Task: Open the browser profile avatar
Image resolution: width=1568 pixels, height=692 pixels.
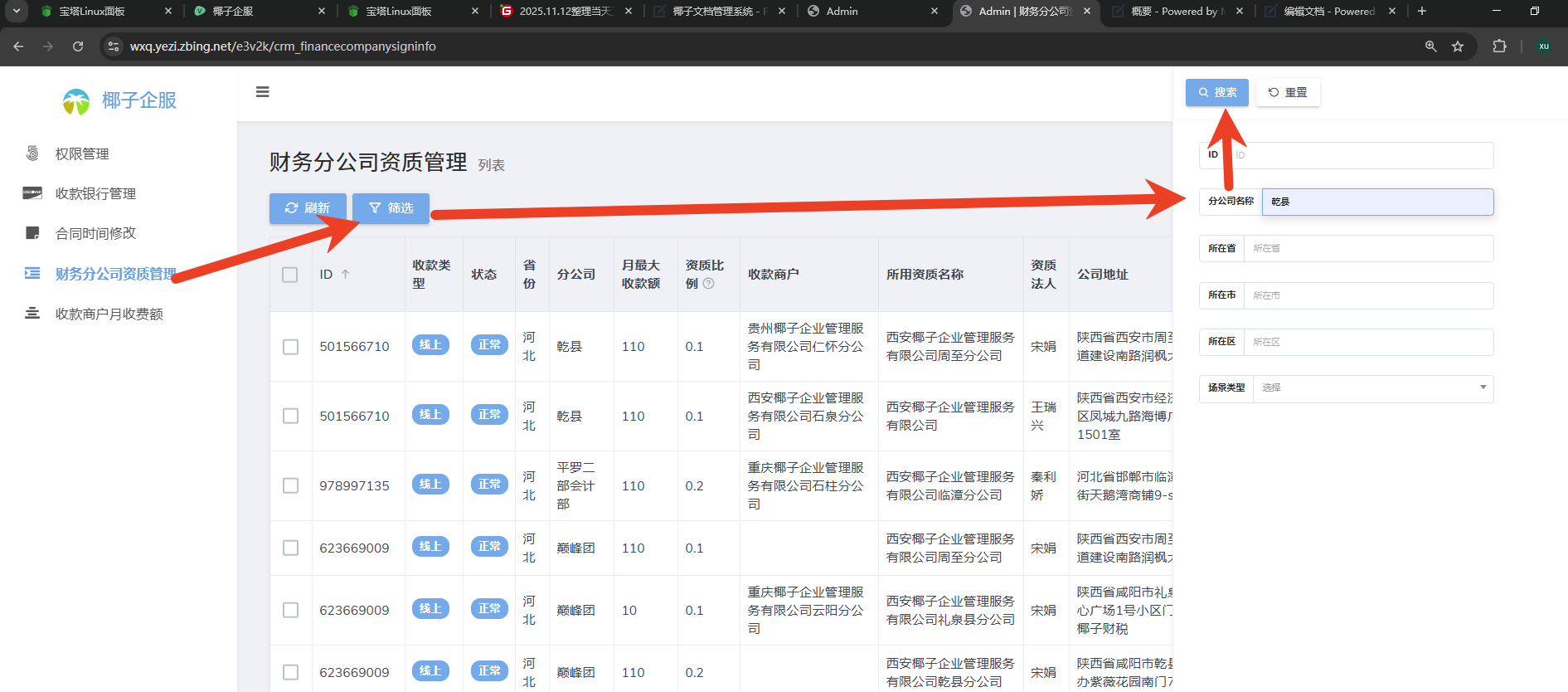Action: tap(1543, 46)
